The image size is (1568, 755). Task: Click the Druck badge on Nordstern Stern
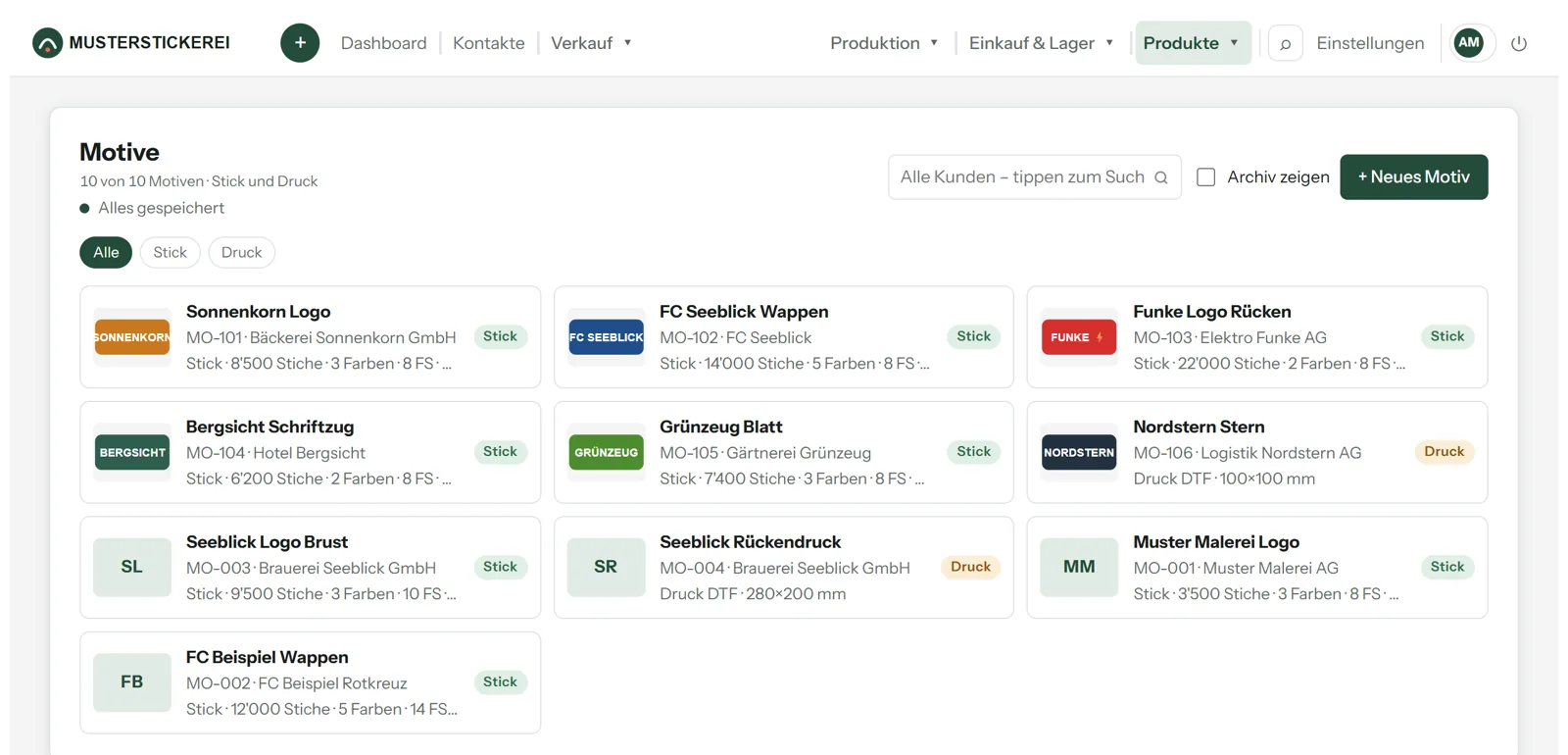[1444, 452]
